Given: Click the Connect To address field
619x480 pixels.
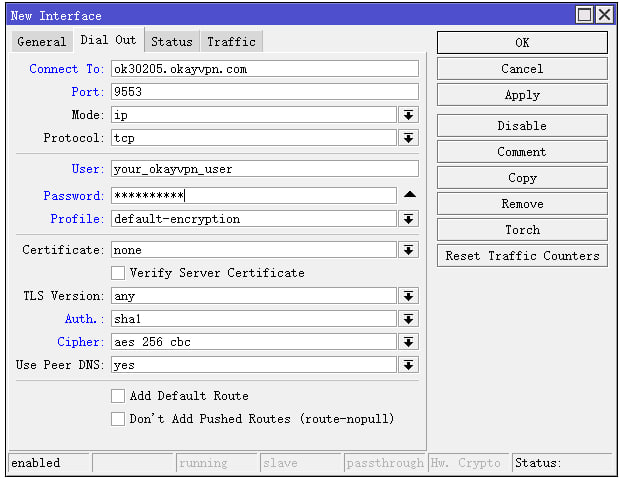Looking at the screenshot, I should pyautogui.click(x=264, y=69).
